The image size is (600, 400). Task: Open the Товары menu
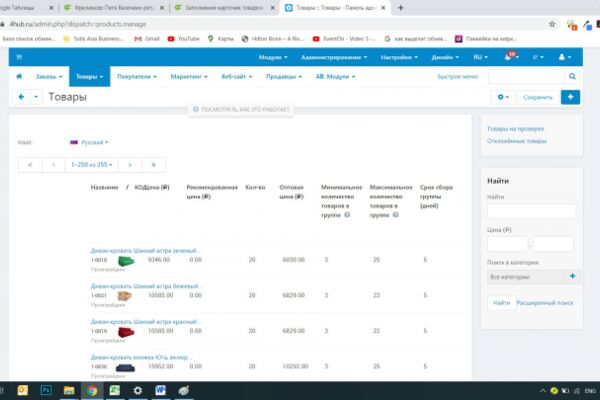[90, 77]
